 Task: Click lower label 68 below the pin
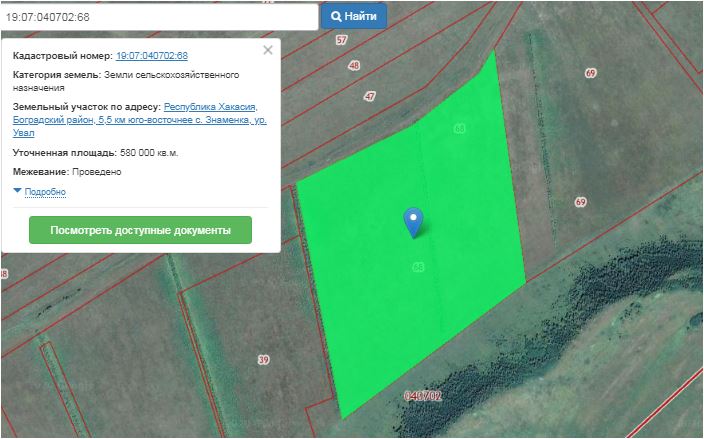point(417,267)
